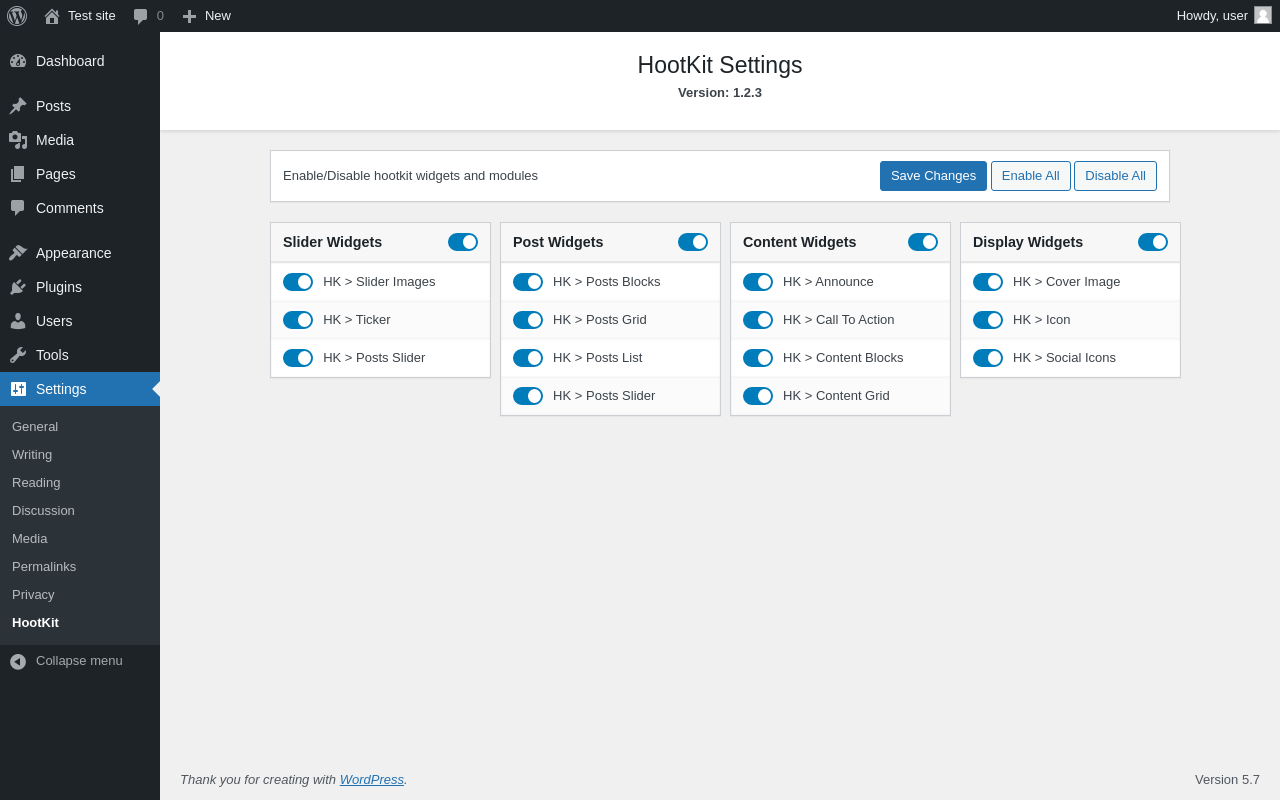Click the Plugins plug icon
Image resolution: width=1280 pixels, height=800 pixels.
click(x=18, y=287)
